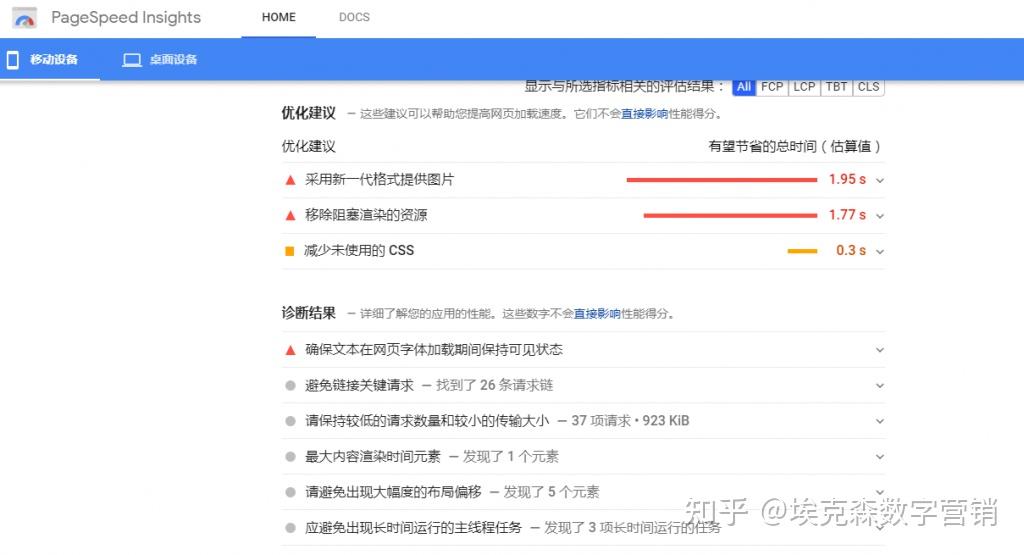Enable the CLS metric filter
Image resolution: width=1024 pixels, height=555 pixels.
(x=868, y=87)
